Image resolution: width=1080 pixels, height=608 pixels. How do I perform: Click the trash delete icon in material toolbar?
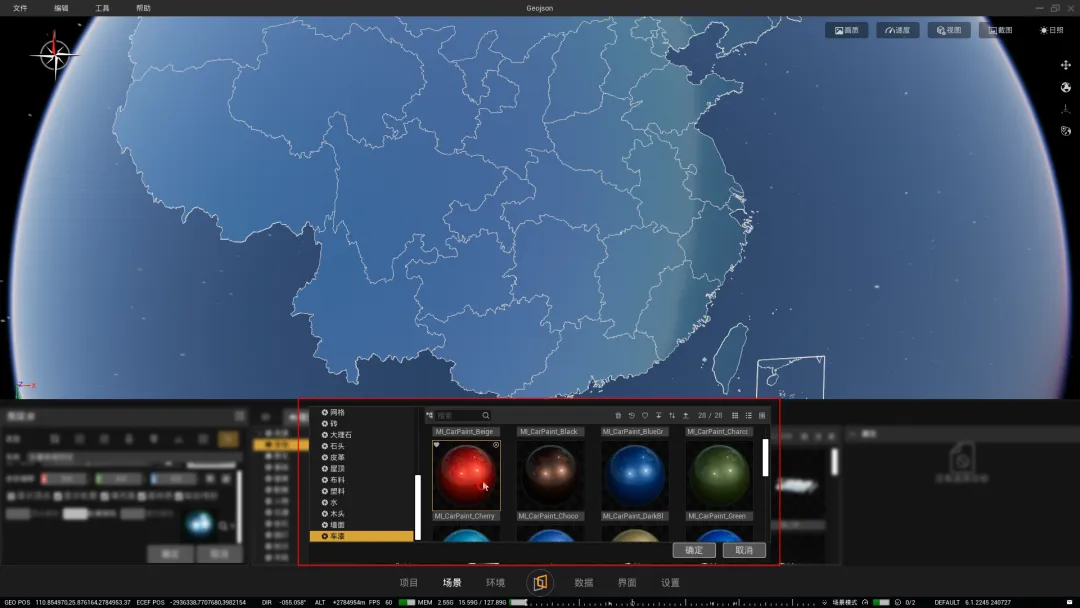(x=618, y=415)
